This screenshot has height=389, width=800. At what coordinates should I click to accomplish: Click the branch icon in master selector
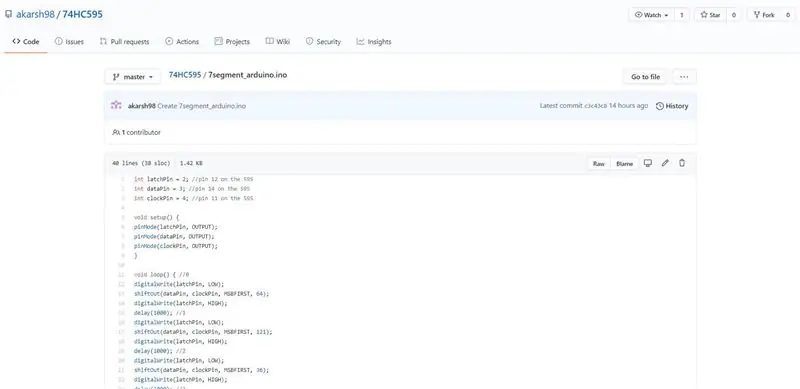point(116,77)
